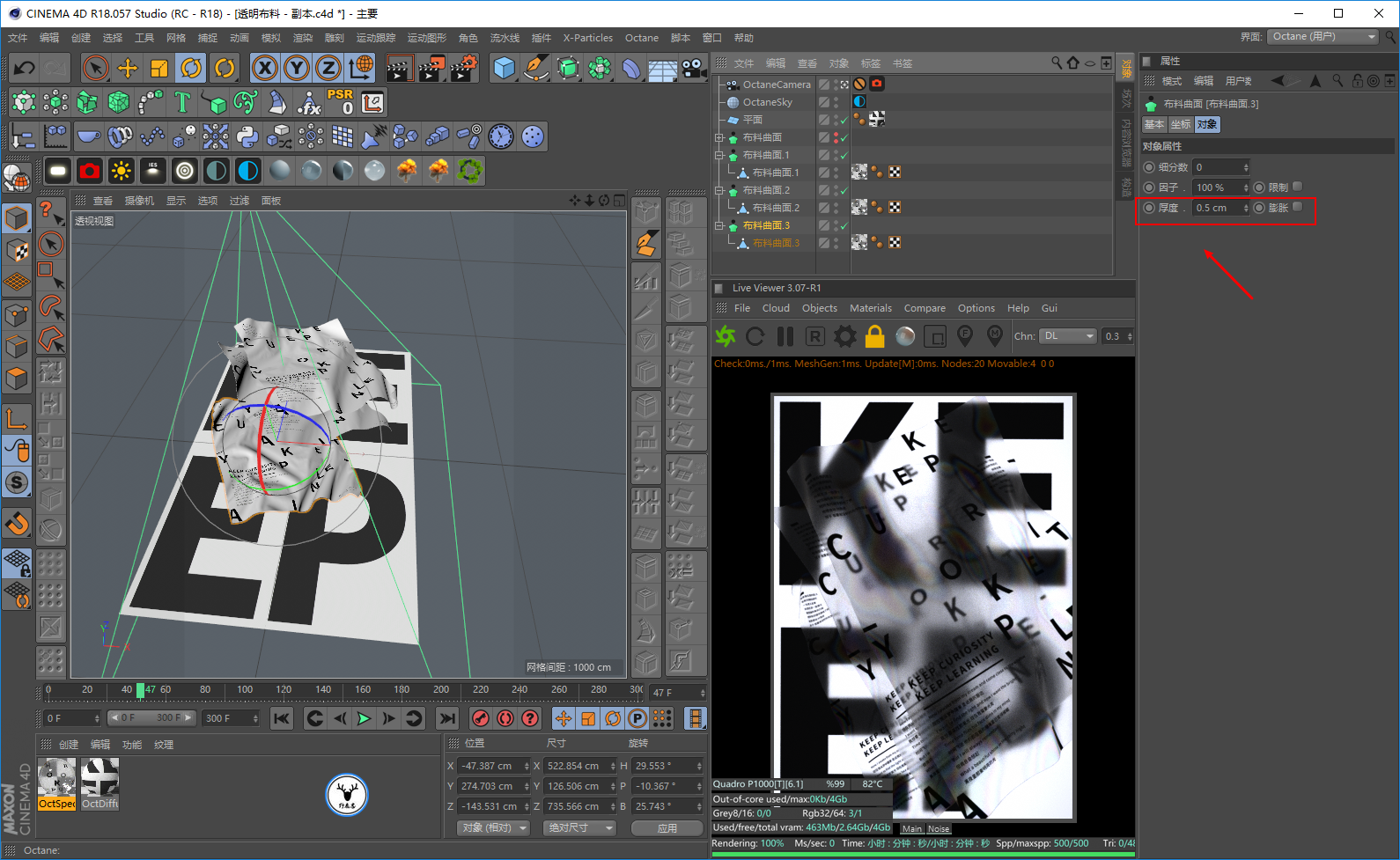The height and width of the screenshot is (860, 1400).
Task: Open the Chn DL channel dropdown
Action: coord(1068,336)
